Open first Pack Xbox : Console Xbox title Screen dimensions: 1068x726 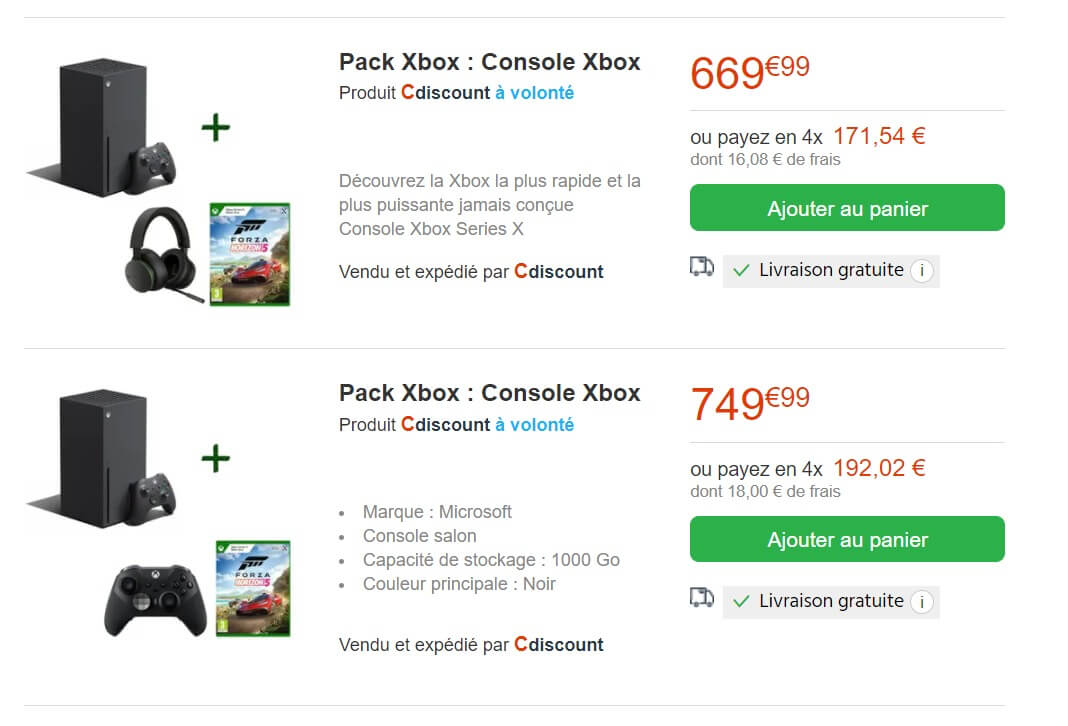pos(489,62)
